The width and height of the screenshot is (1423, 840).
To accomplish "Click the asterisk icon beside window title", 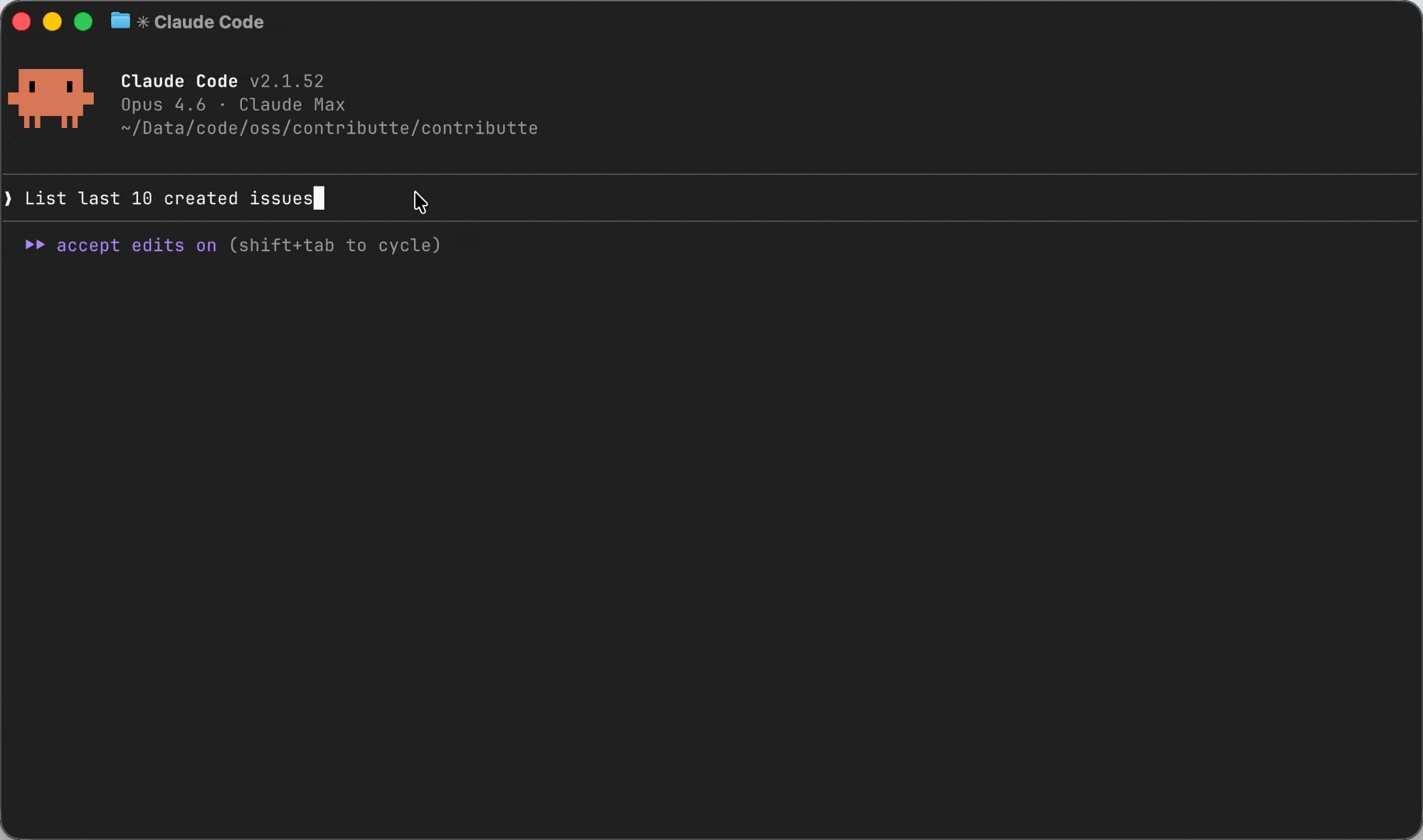I will 143,22.
